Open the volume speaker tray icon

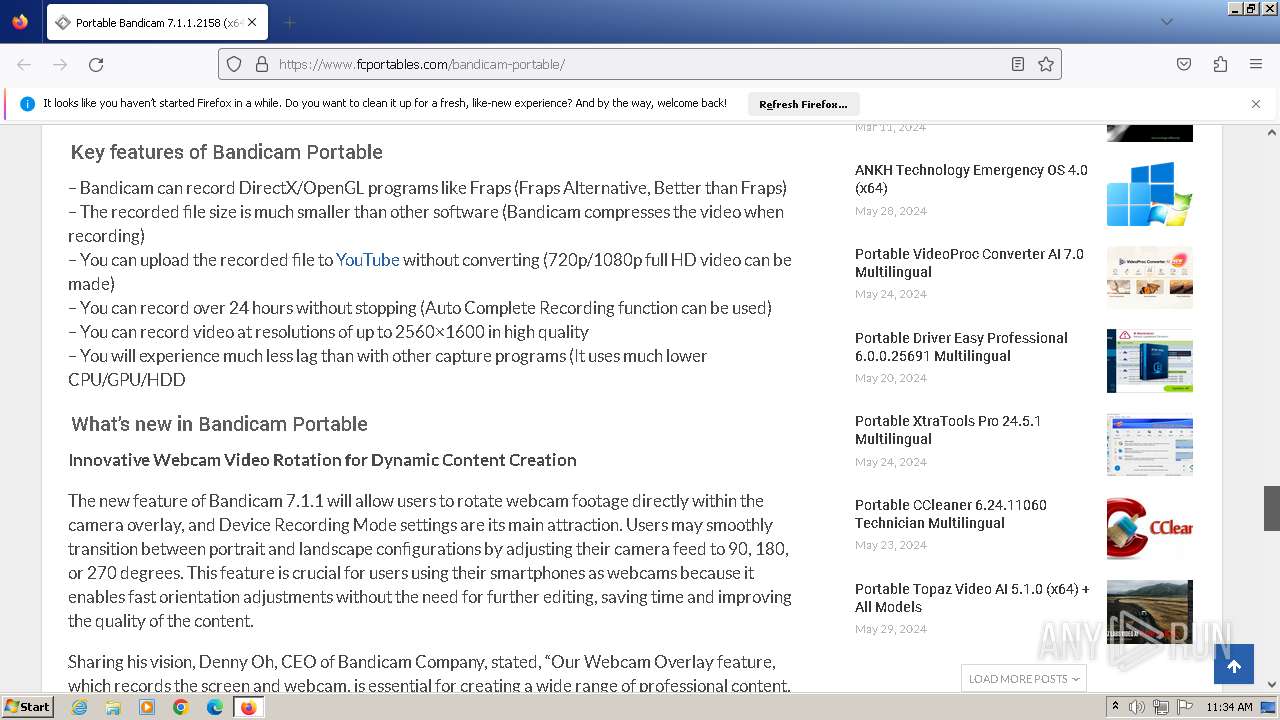click(x=1137, y=707)
